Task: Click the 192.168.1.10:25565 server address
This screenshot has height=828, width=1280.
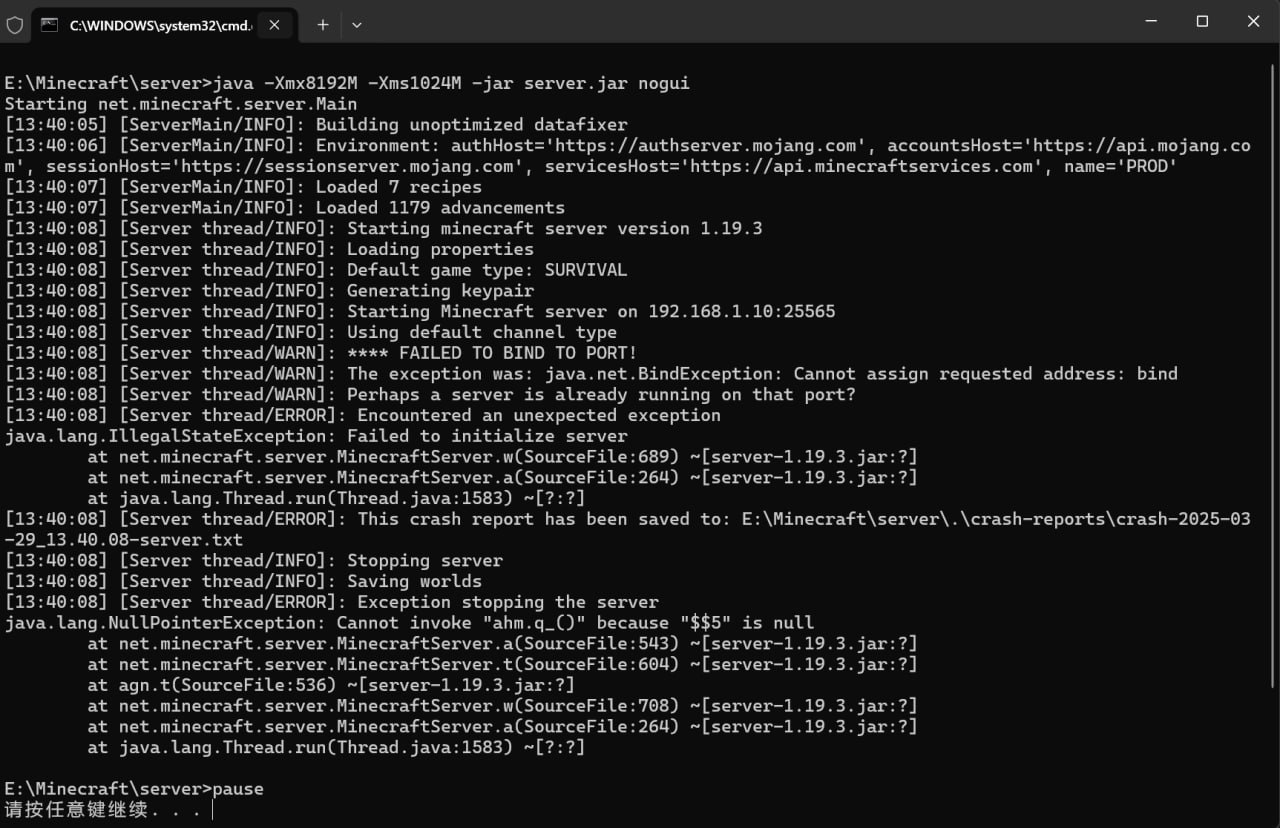Action: pyautogui.click(x=741, y=311)
